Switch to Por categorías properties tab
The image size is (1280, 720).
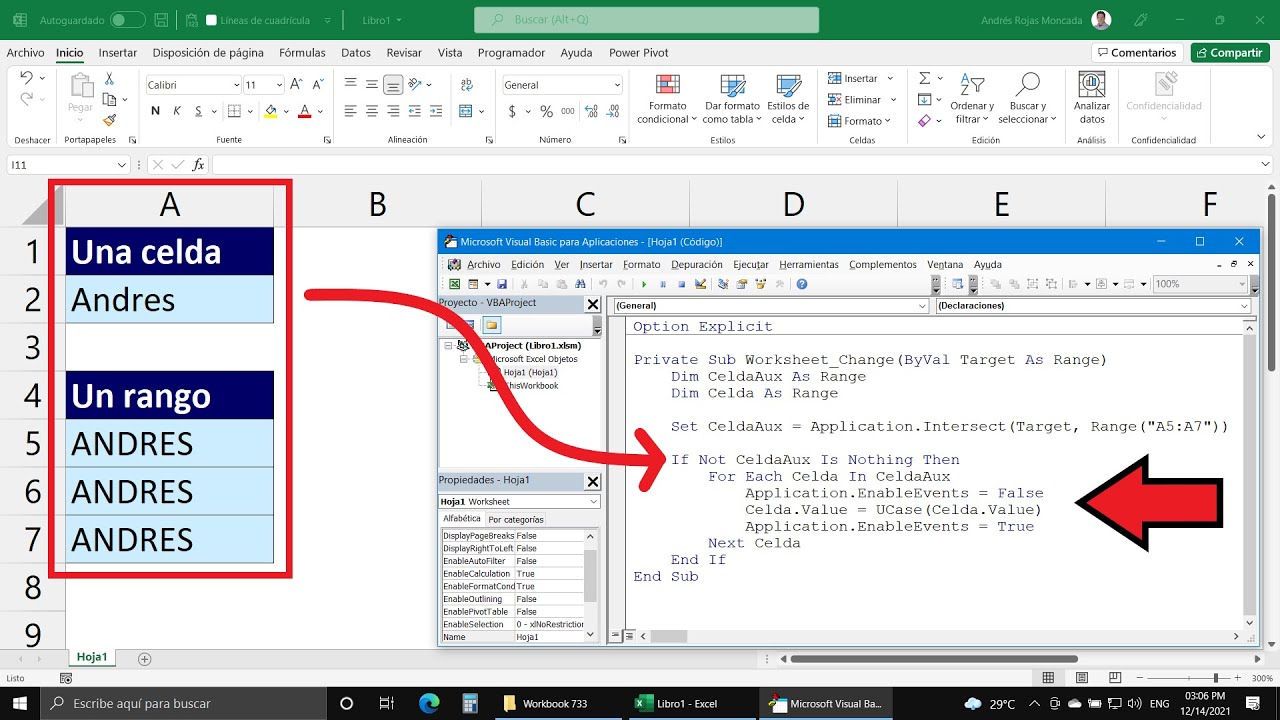(x=516, y=520)
